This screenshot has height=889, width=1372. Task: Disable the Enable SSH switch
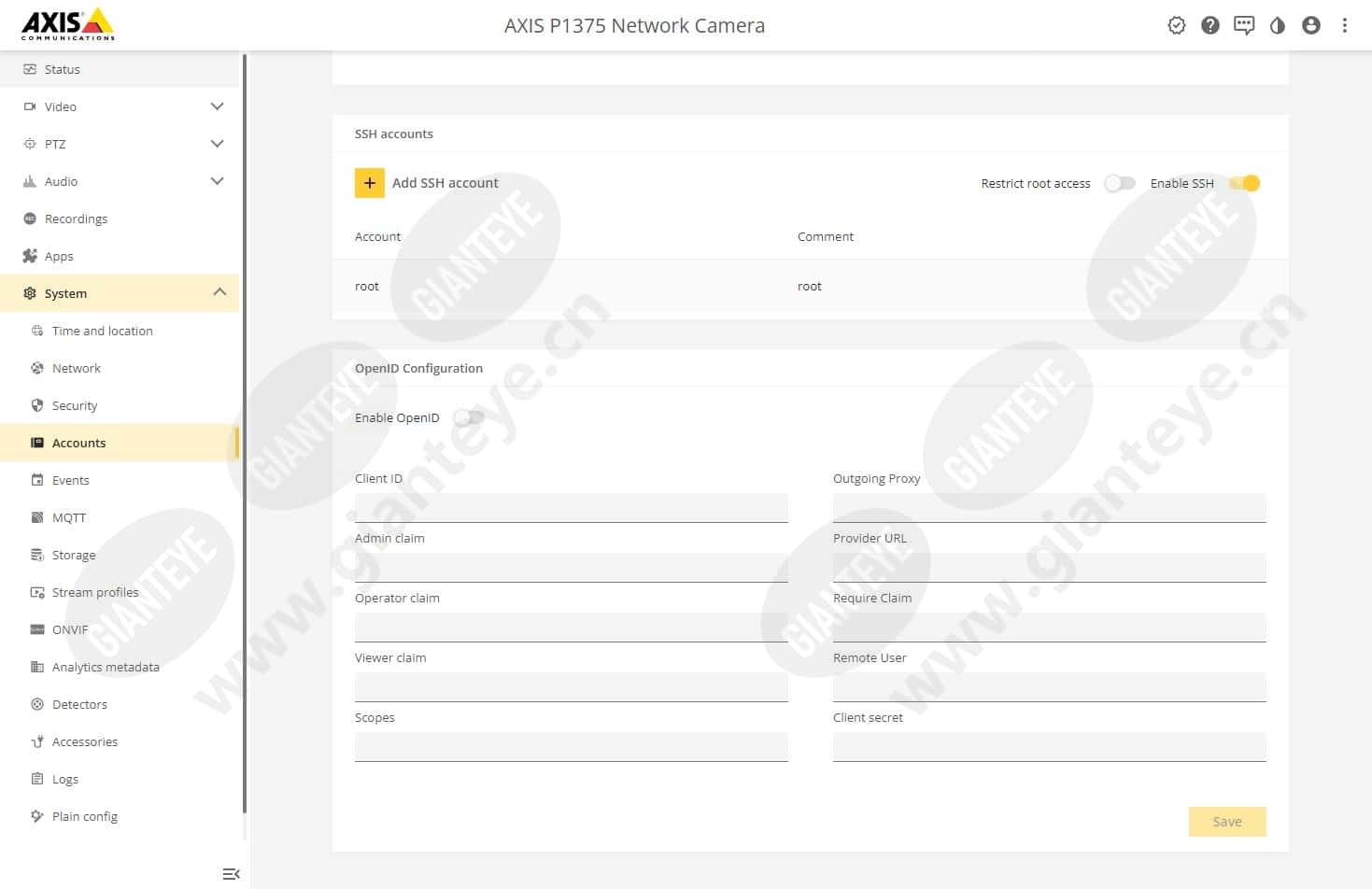pyautogui.click(x=1245, y=183)
